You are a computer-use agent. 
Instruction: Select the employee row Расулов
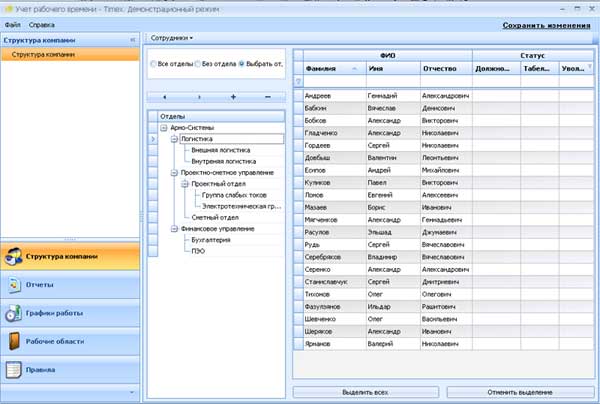point(443,232)
